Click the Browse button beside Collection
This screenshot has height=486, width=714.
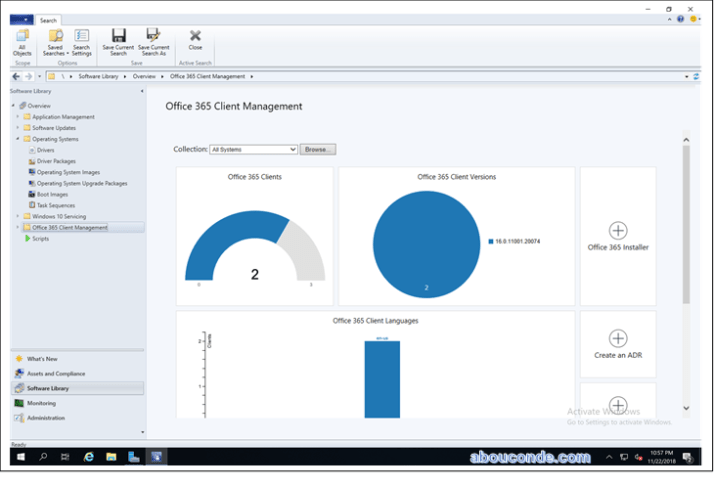318,149
